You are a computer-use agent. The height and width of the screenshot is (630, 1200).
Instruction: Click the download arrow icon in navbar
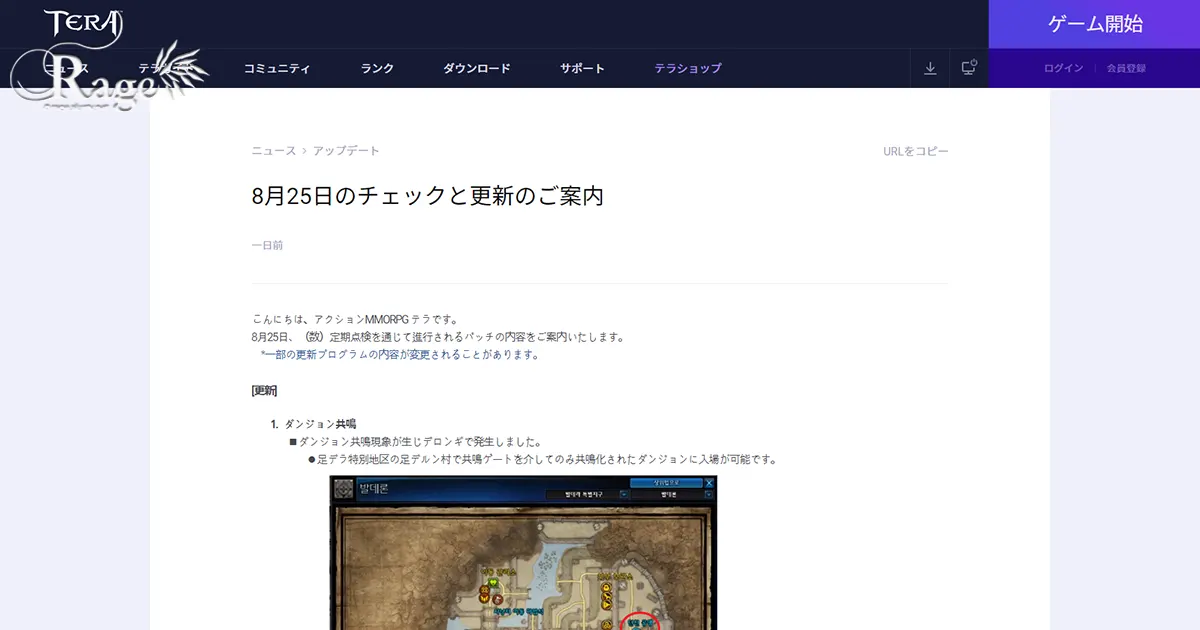[930, 68]
